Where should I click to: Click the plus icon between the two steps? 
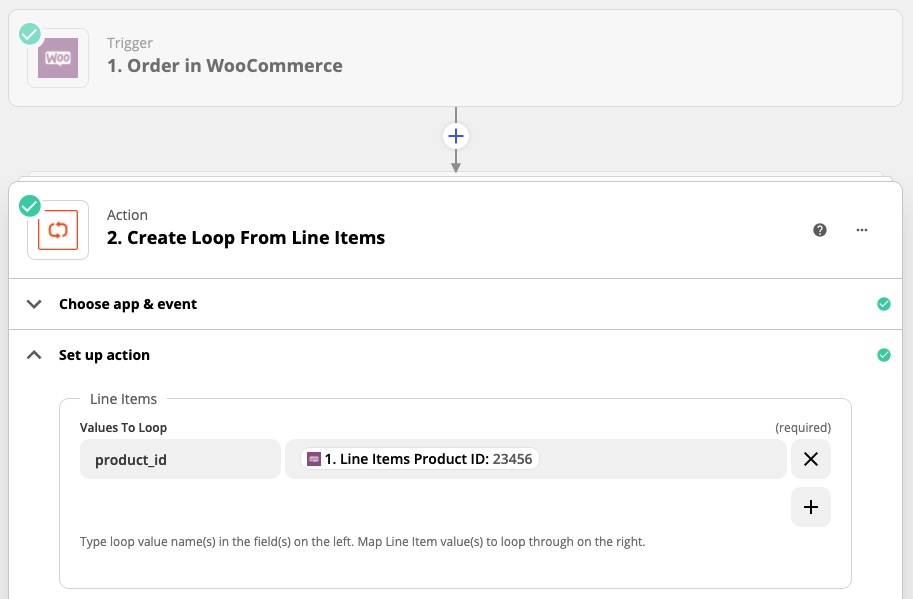tap(456, 135)
